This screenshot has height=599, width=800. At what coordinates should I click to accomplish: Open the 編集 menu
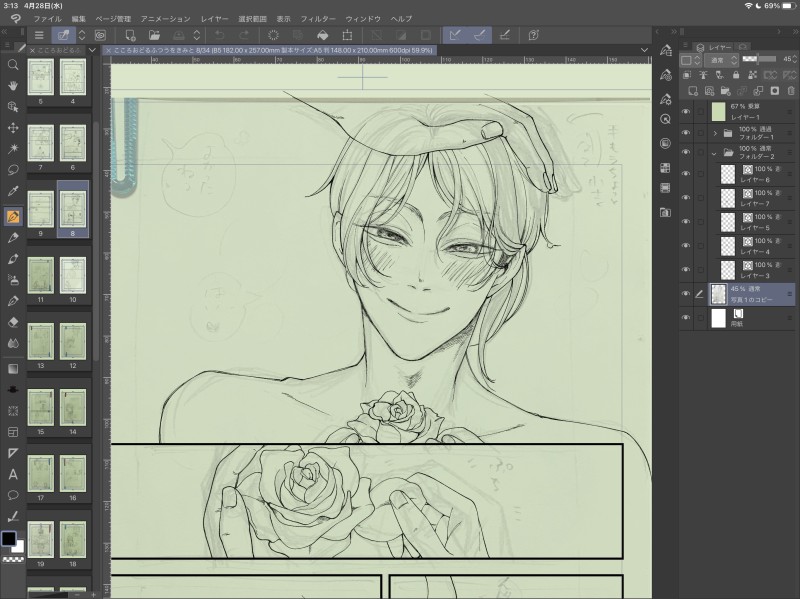coord(79,19)
